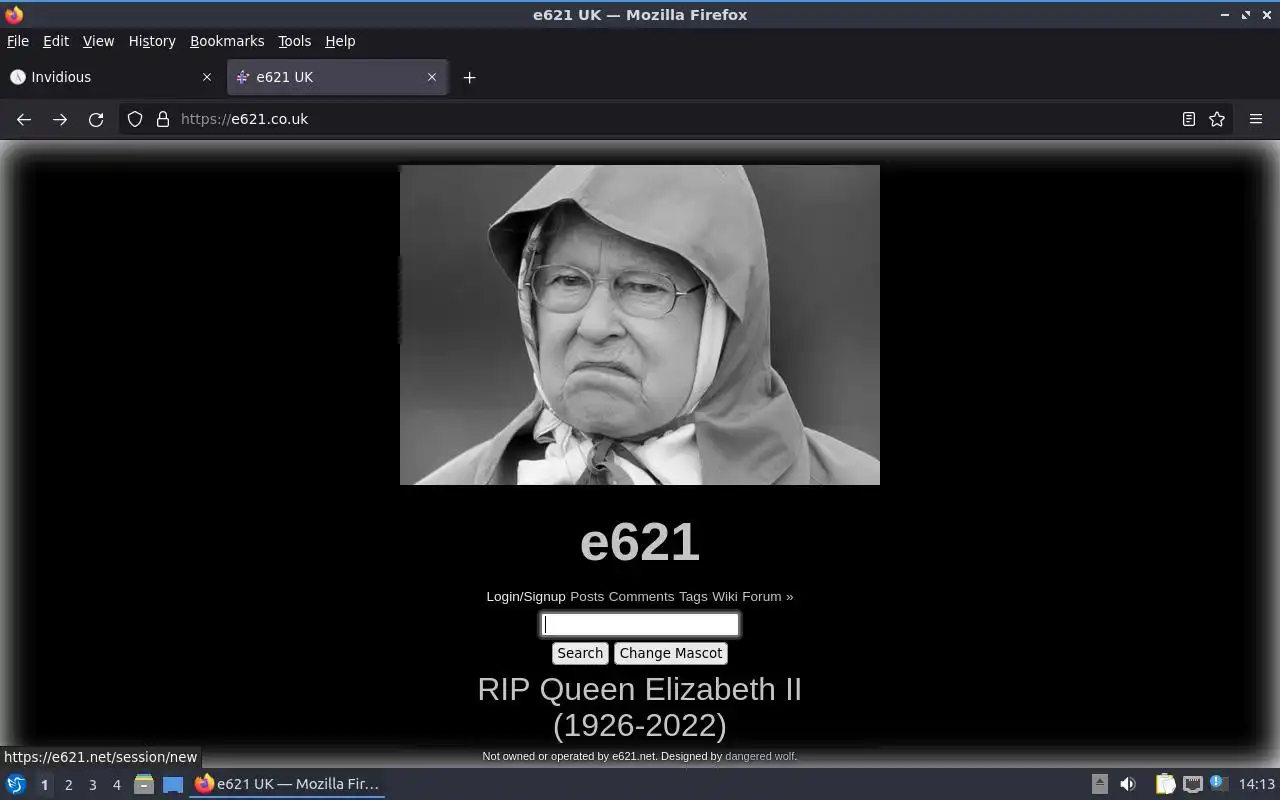Screen dimensions: 1280x800
Task: Open the Wiki link
Action: click(x=724, y=596)
